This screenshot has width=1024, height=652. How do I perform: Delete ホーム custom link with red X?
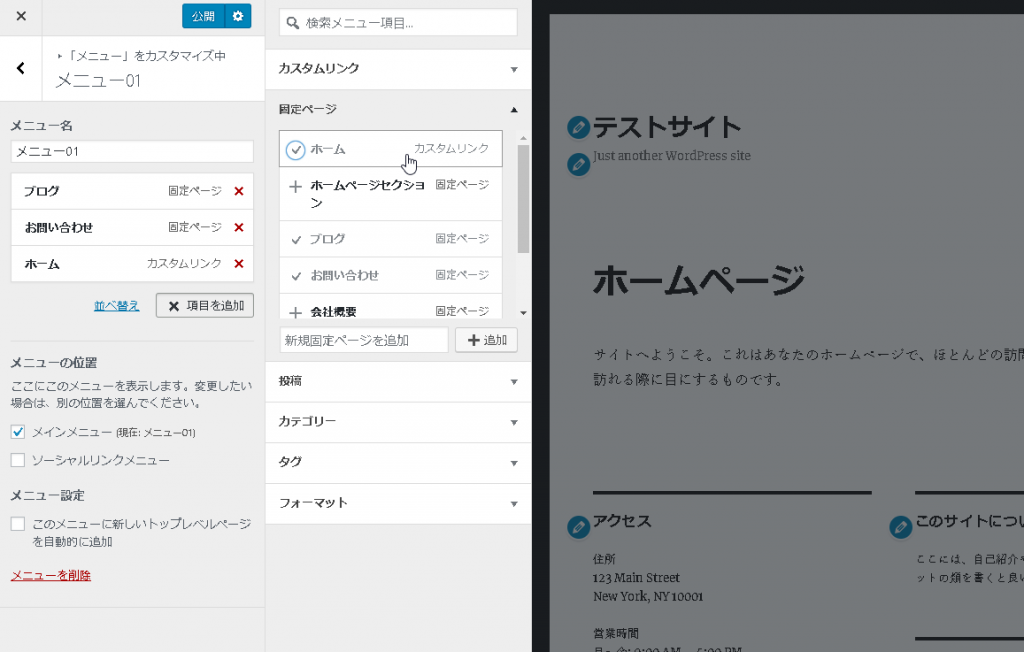point(238,263)
